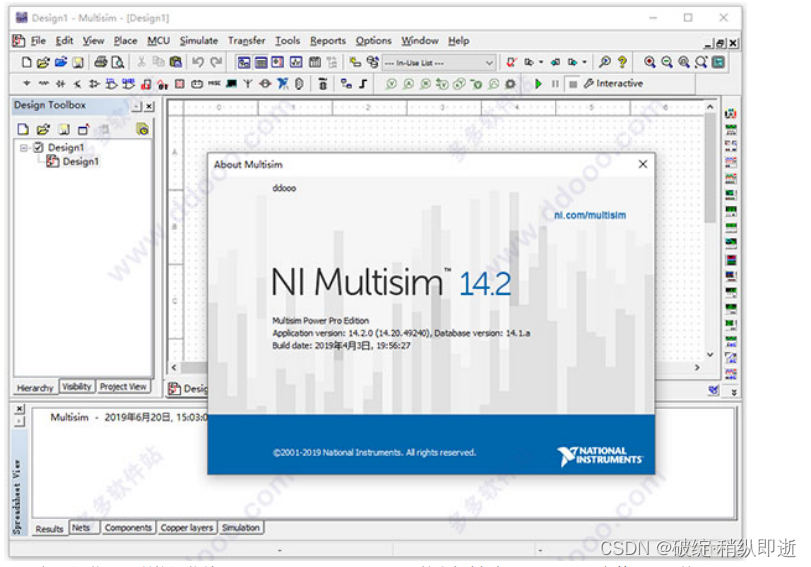The height and width of the screenshot is (567, 811).
Task: Open the Options menu
Action: (x=373, y=40)
